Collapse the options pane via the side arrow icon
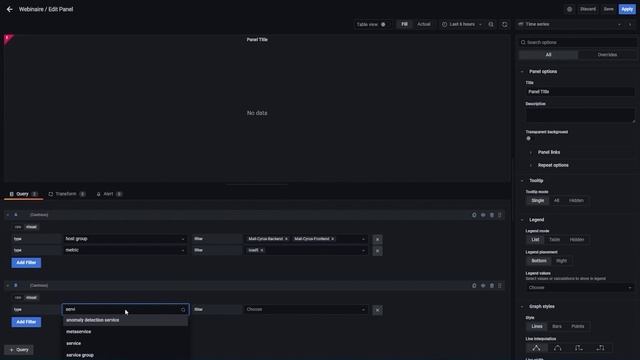 (630, 24)
